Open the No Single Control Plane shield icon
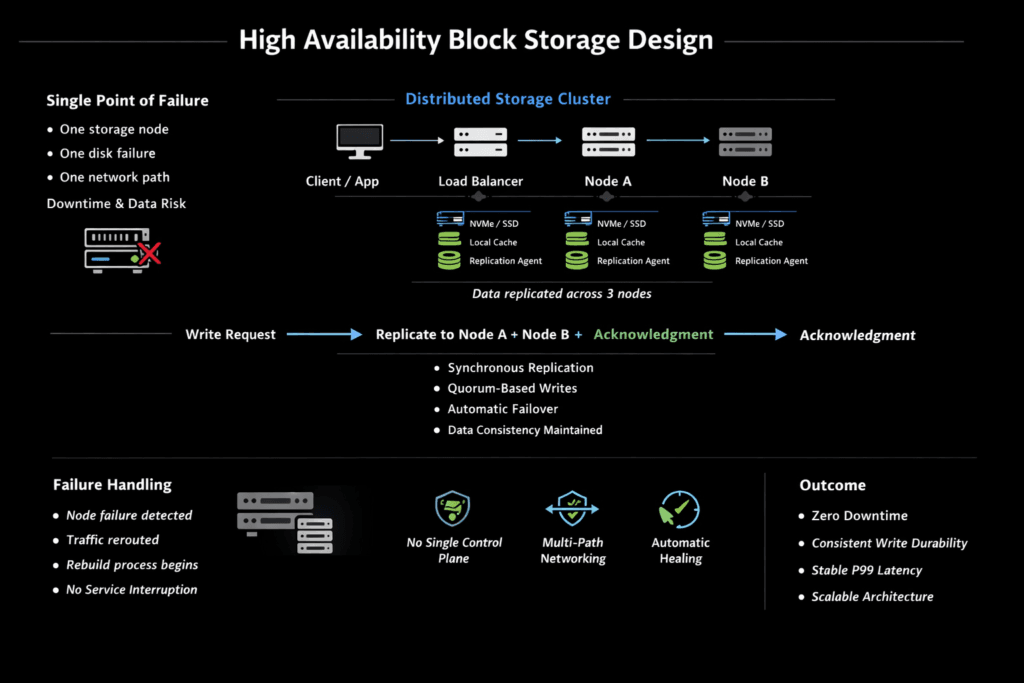 (452, 508)
